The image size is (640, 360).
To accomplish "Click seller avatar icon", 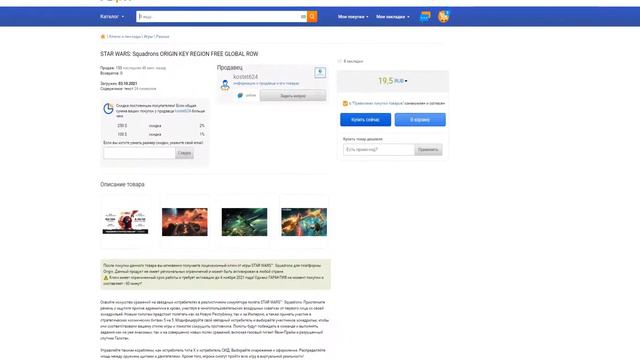I will 225,84.
